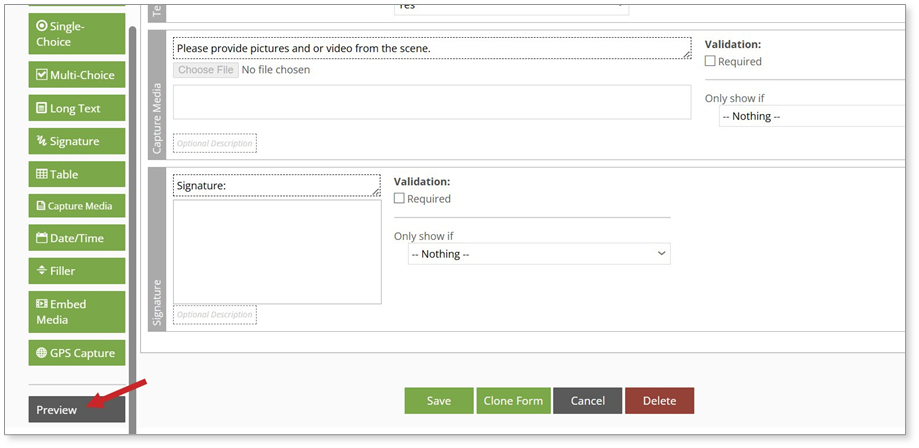Insert an Embed Media element
Screen dimensions: 919x448
click(x=77, y=312)
